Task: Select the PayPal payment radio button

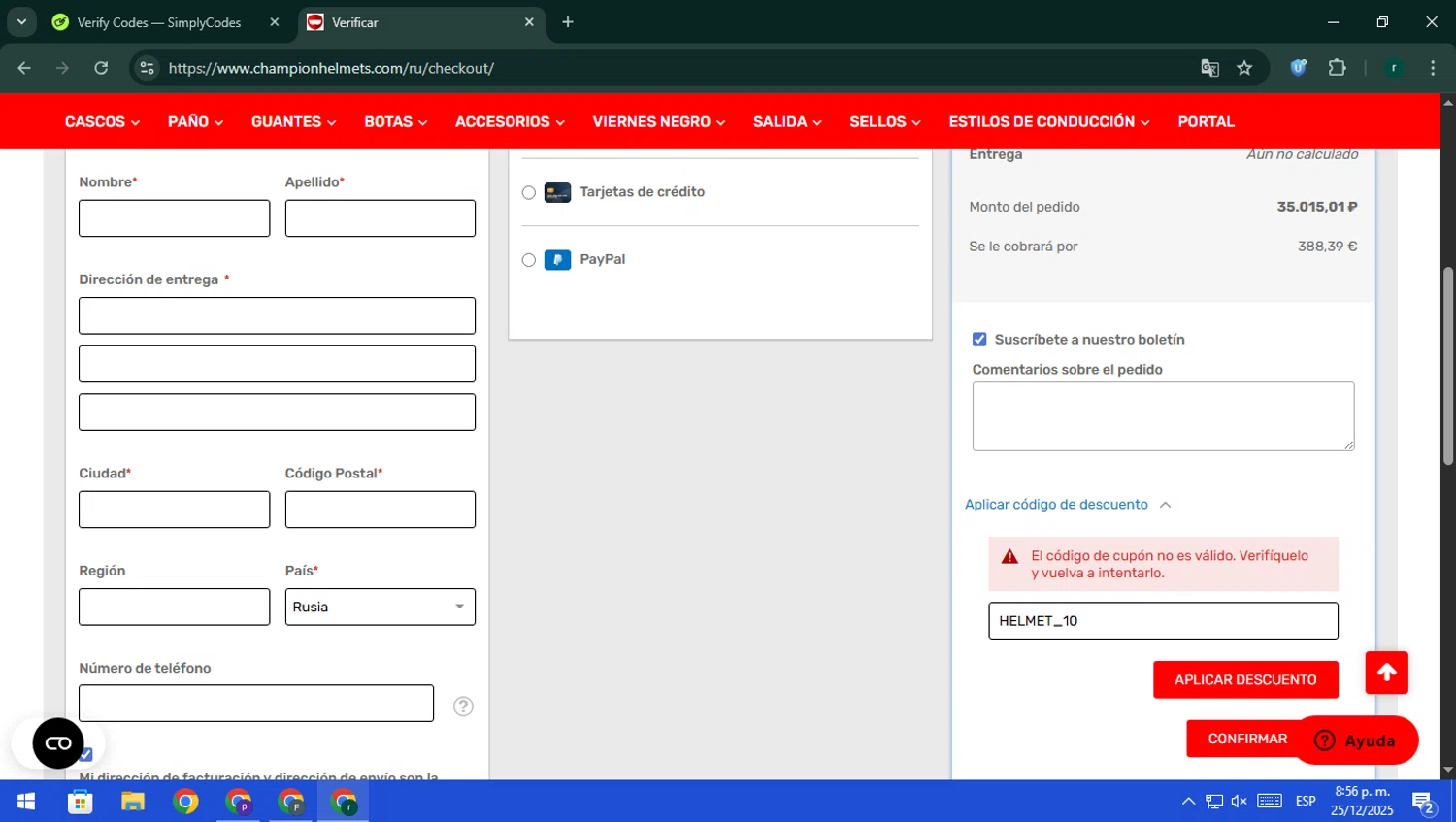Action: [528, 260]
